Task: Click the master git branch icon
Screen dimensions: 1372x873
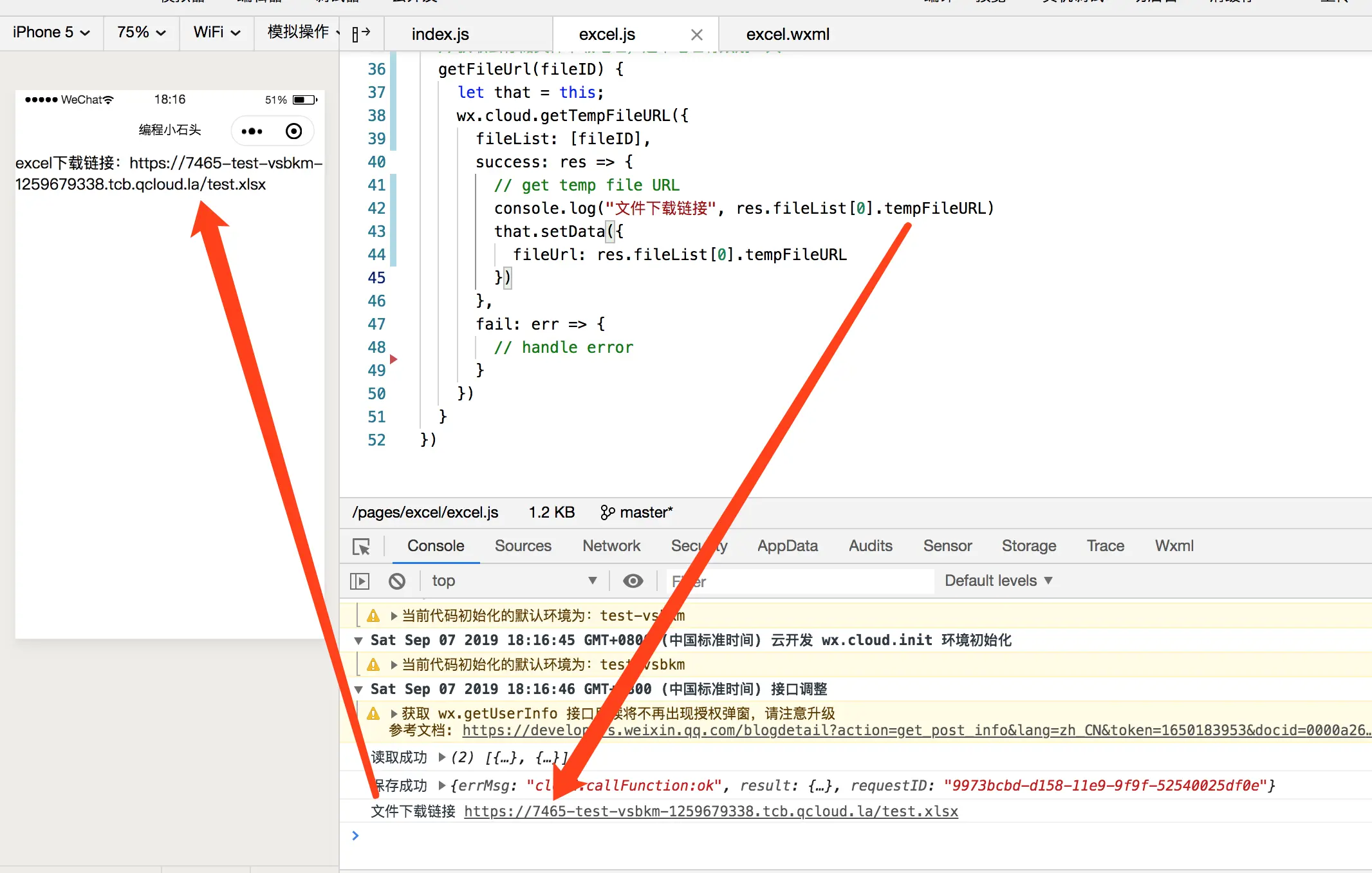Action: click(607, 512)
